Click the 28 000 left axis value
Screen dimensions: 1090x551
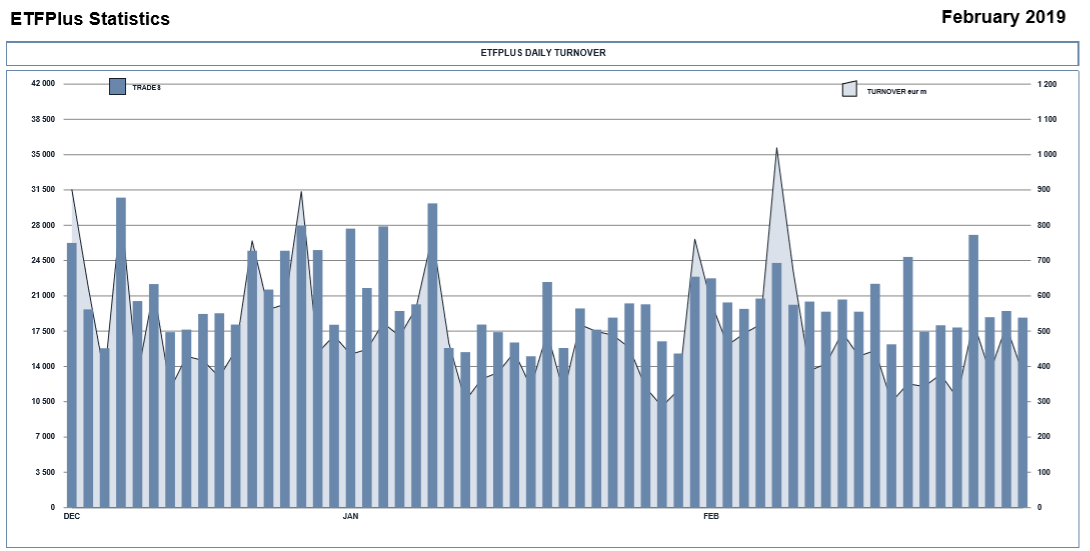point(43,225)
